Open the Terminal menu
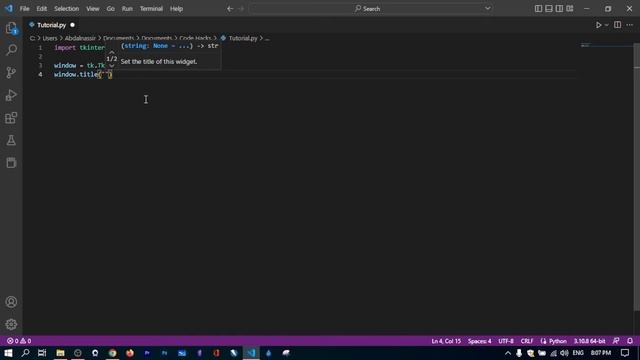This screenshot has height=360, width=640. (x=151, y=9)
